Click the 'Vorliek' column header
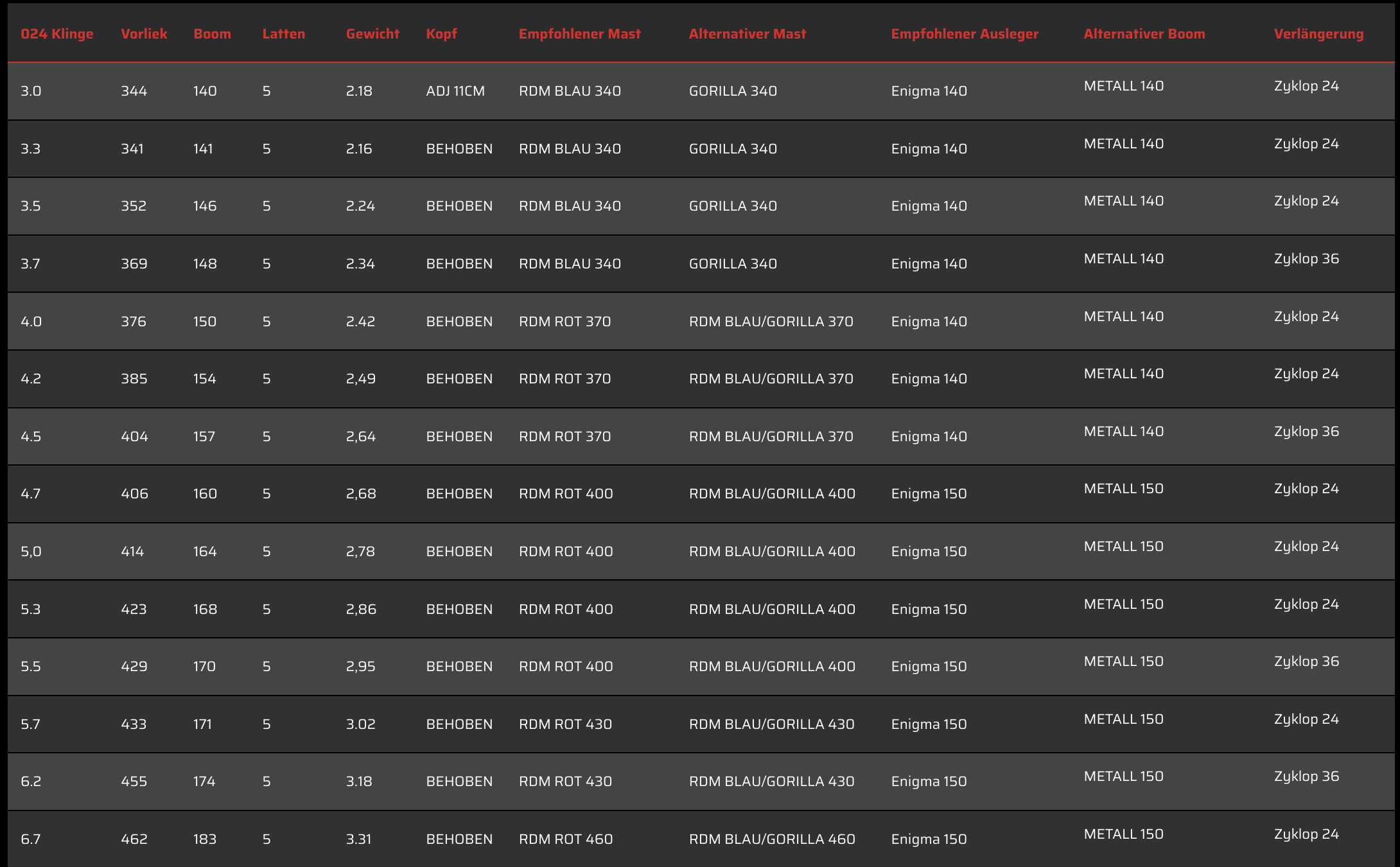1400x867 pixels. (x=144, y=34)
